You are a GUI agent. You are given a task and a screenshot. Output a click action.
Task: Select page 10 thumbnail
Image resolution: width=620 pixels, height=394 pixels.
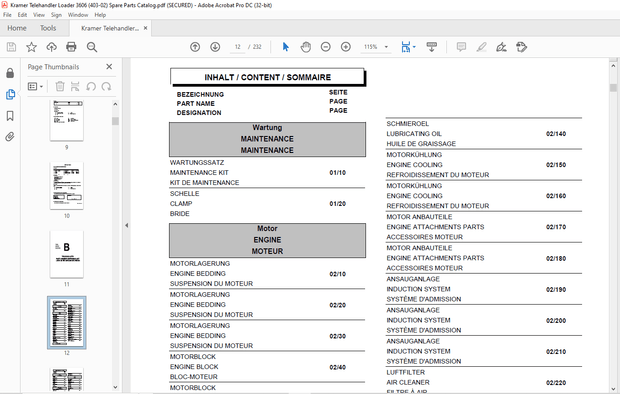pos(66,186)
